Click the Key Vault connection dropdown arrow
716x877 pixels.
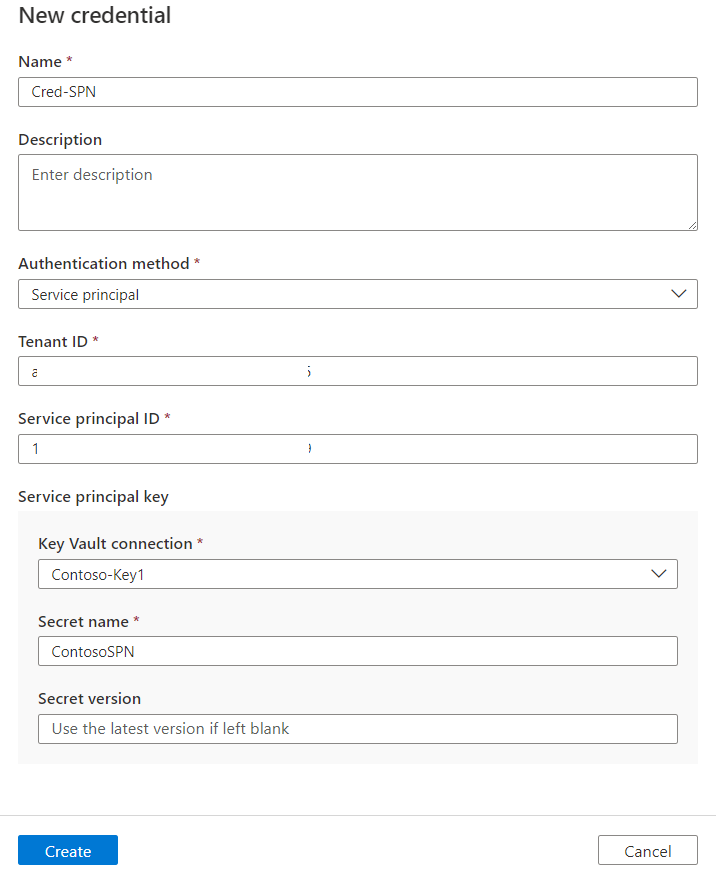coord(659,573)
